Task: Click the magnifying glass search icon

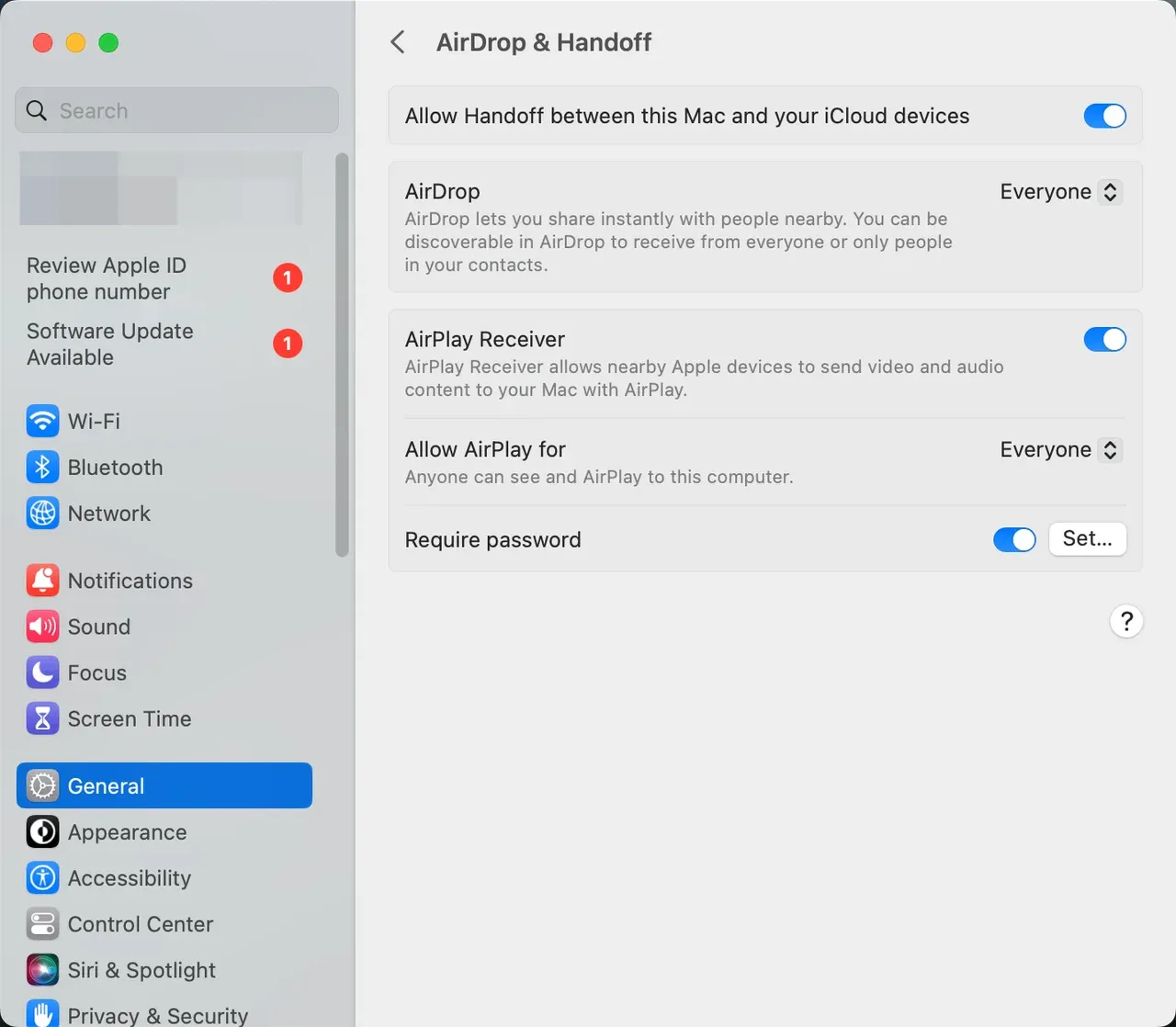Action: 37,110
